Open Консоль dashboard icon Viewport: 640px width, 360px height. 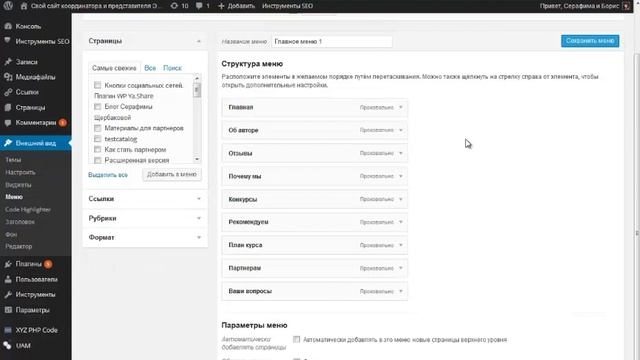[x=8, y=26]
